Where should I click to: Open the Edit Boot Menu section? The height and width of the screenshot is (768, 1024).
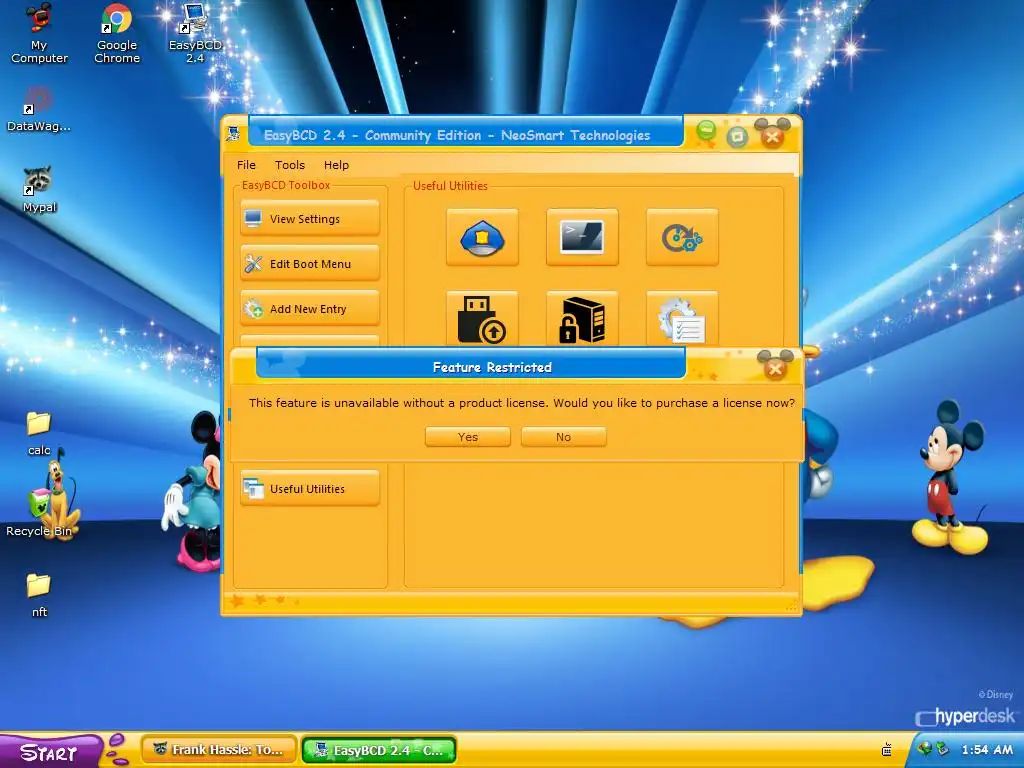click(x=310, y=264)
